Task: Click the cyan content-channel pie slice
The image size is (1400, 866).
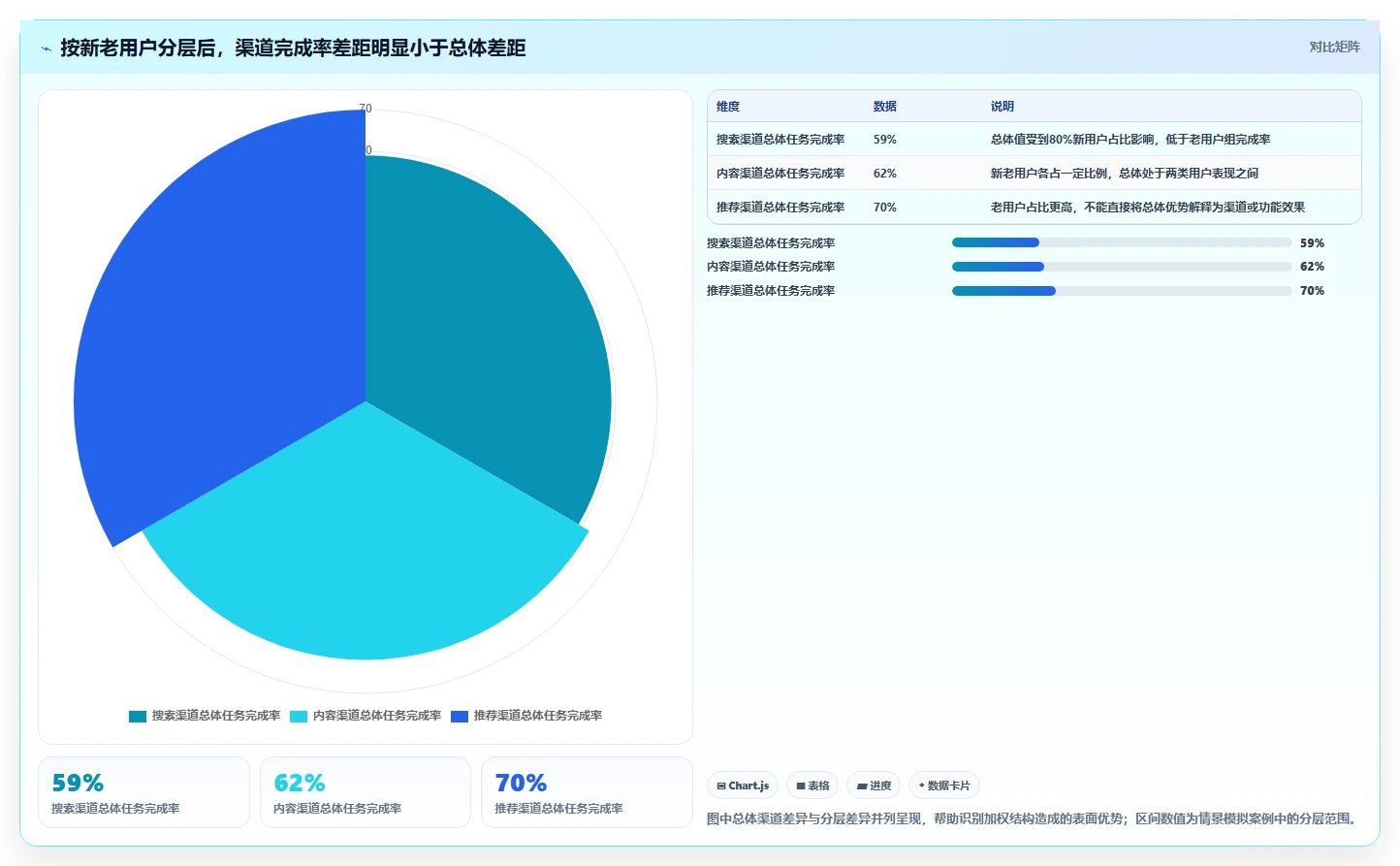Action: 366,543
